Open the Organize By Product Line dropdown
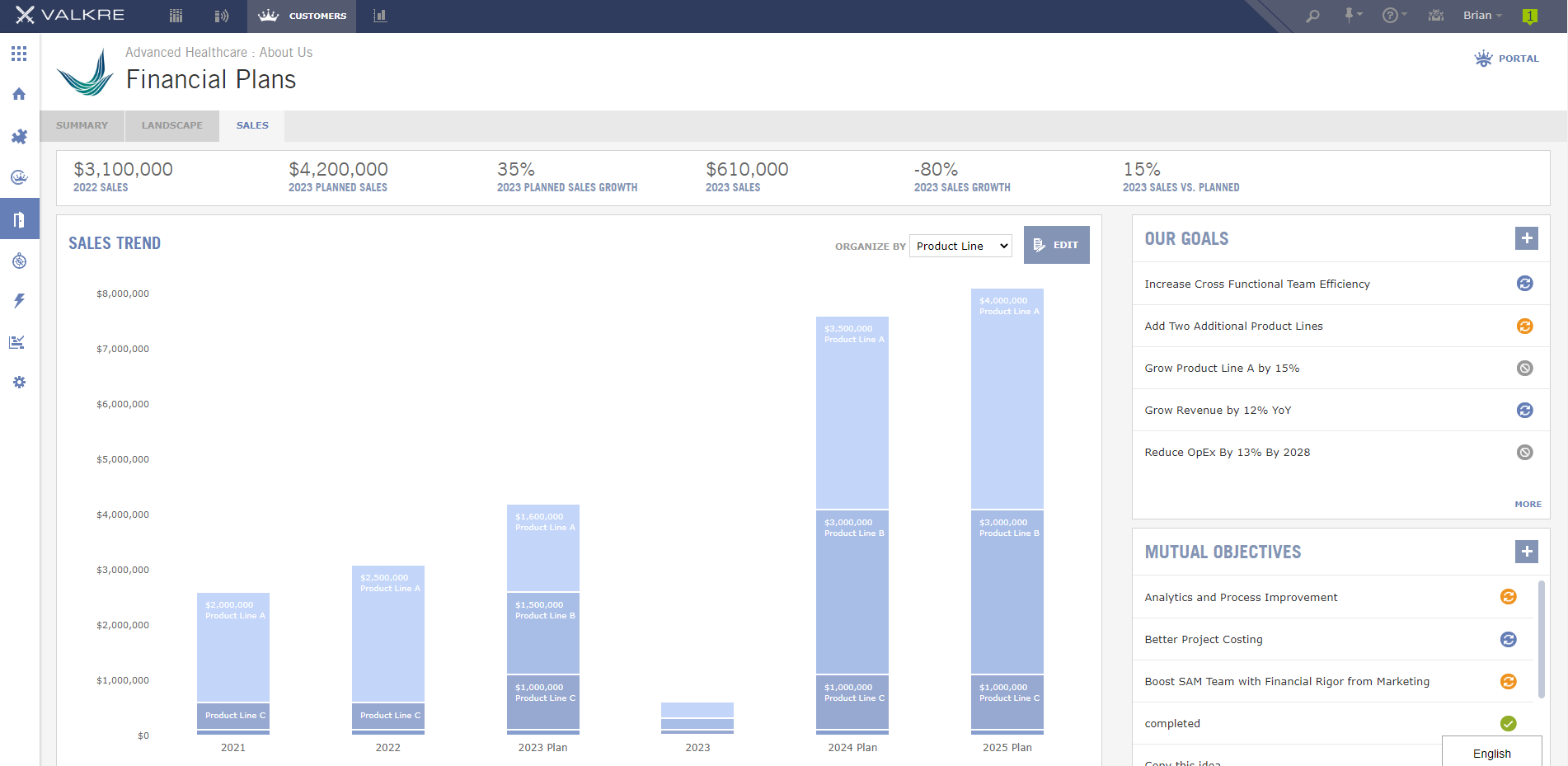The width and height of the screenshot is (1568, 766). (960, 246)
